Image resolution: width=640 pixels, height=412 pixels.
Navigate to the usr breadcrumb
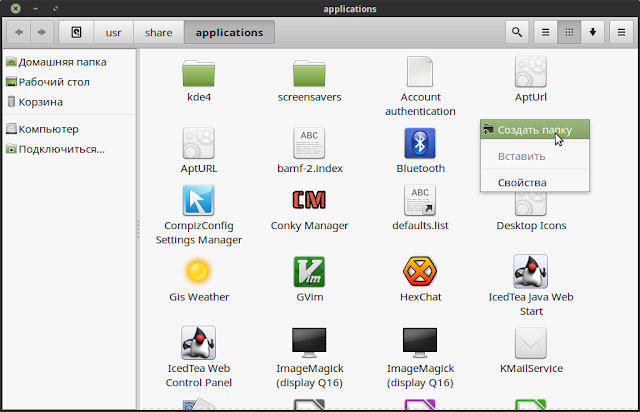(113, 32)
